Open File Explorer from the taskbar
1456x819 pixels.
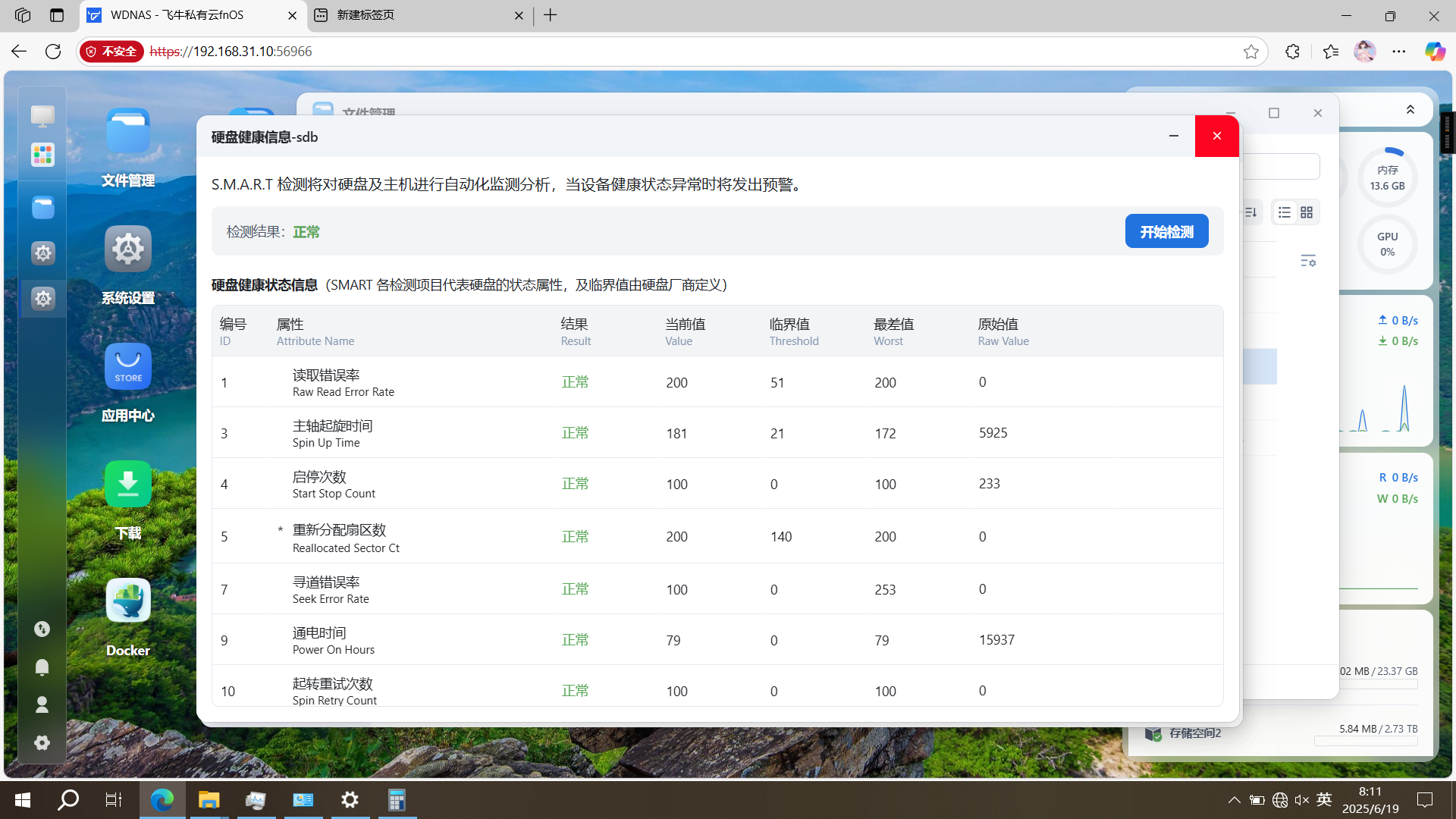coord(209,799)
